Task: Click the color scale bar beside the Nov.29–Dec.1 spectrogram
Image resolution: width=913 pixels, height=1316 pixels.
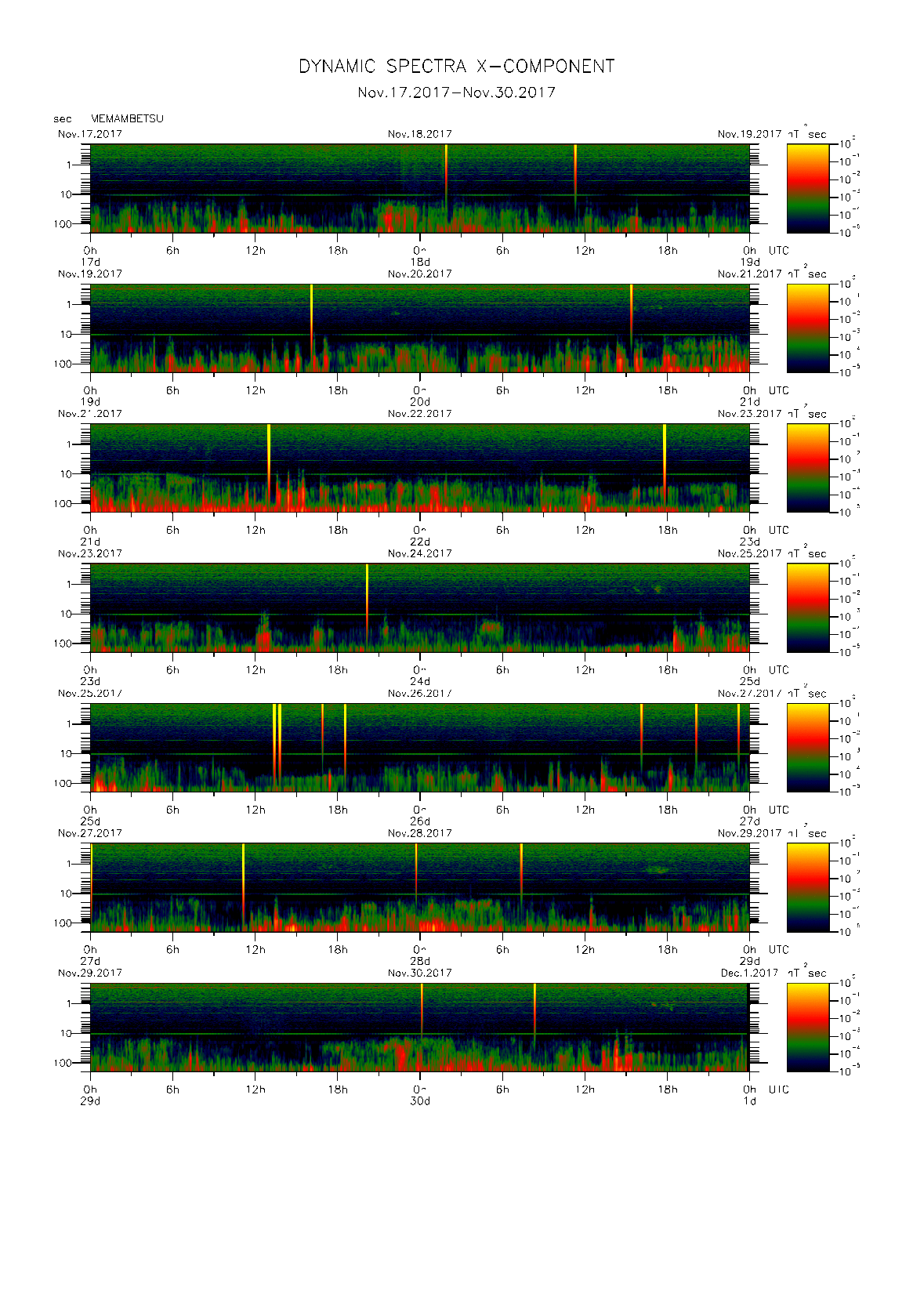Action: pos(808,1028)
